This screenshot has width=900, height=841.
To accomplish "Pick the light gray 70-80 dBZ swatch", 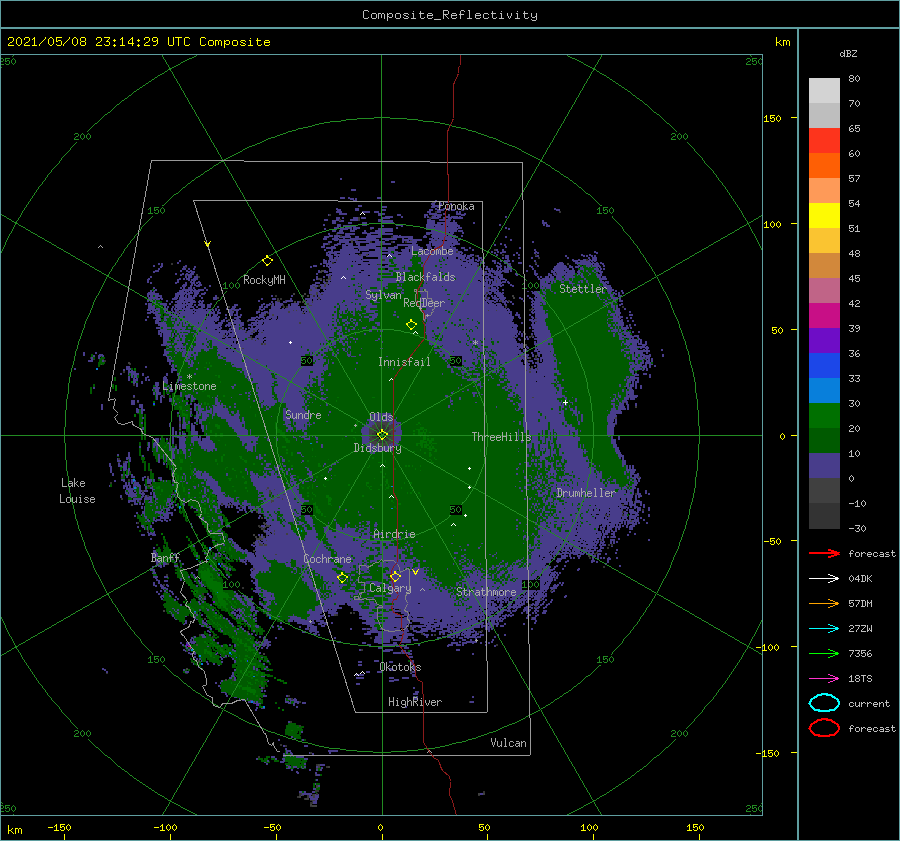I will pos(824,91).
